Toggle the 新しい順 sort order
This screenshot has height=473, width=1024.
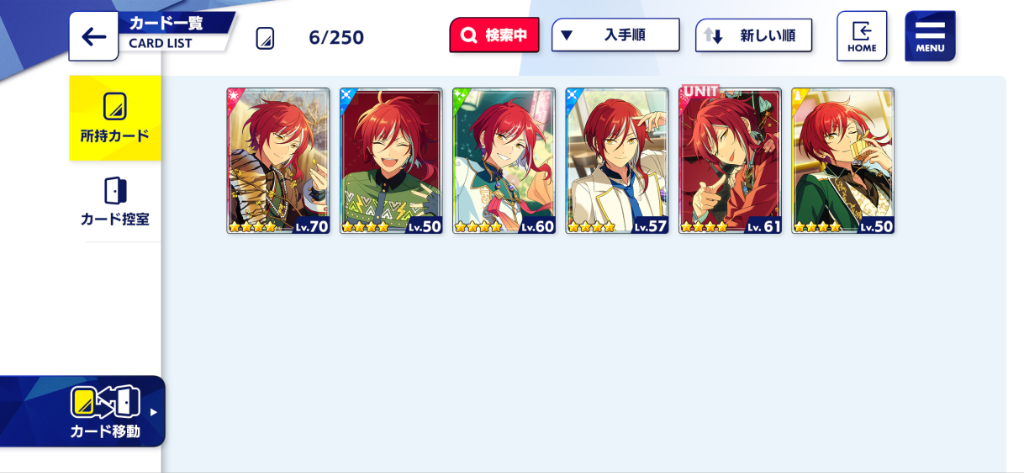(x=753, y=35)
